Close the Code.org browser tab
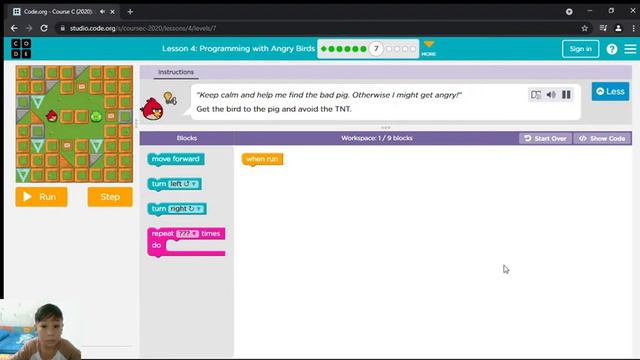Viewport: 640px width, 360px height. click(x=112, y=12)
